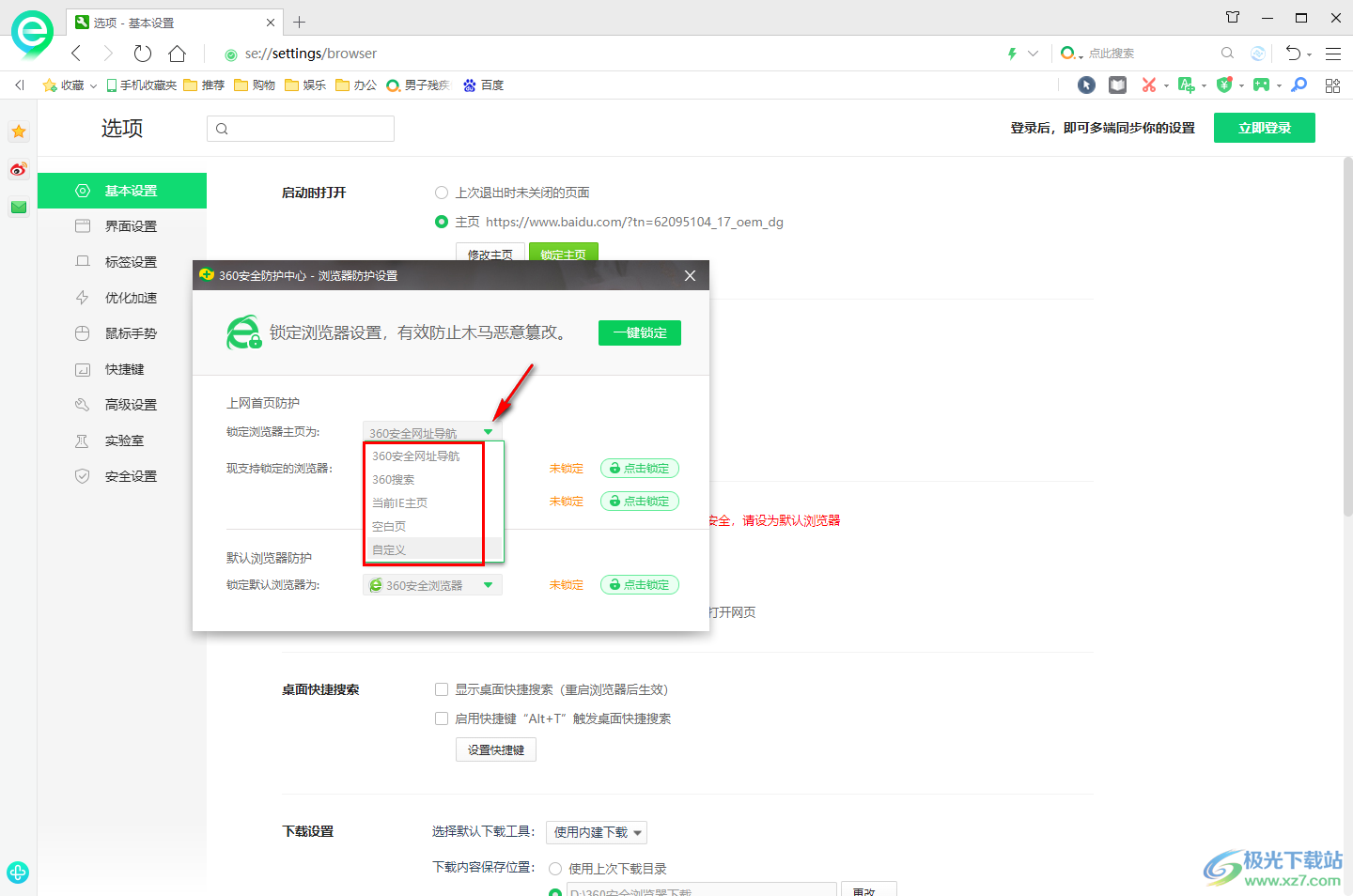Open the 百度 bookmark
This screenshot has height=896, width=1353.
click(483, 85)
